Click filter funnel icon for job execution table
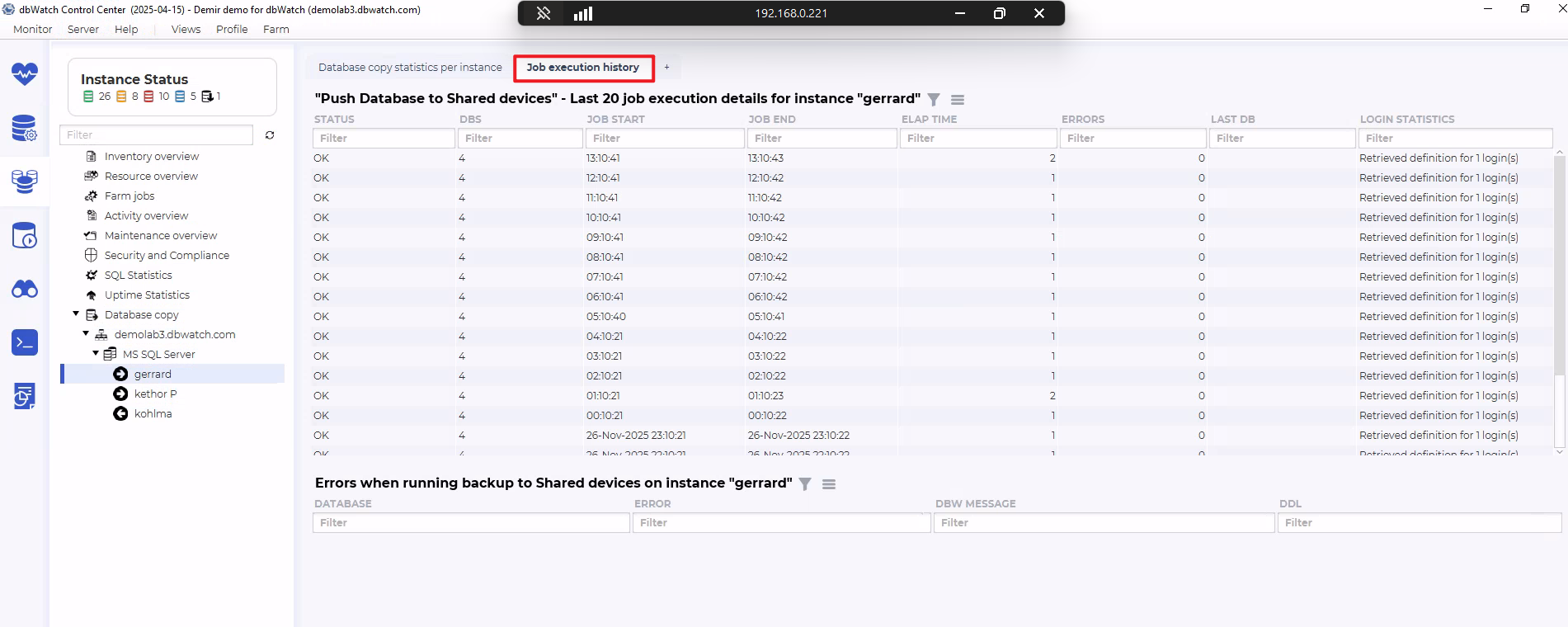This screenshot has width=1568, height=627. click(934, 100)
